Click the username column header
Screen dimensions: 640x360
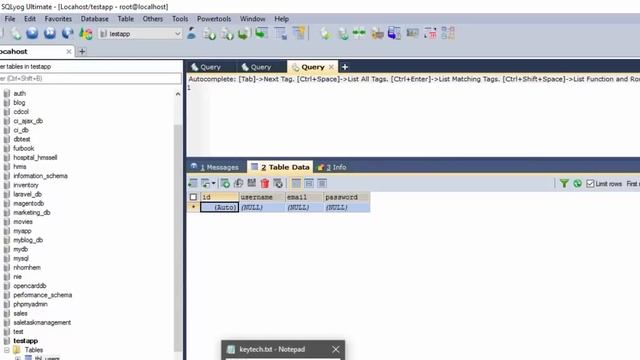(262, 197)
